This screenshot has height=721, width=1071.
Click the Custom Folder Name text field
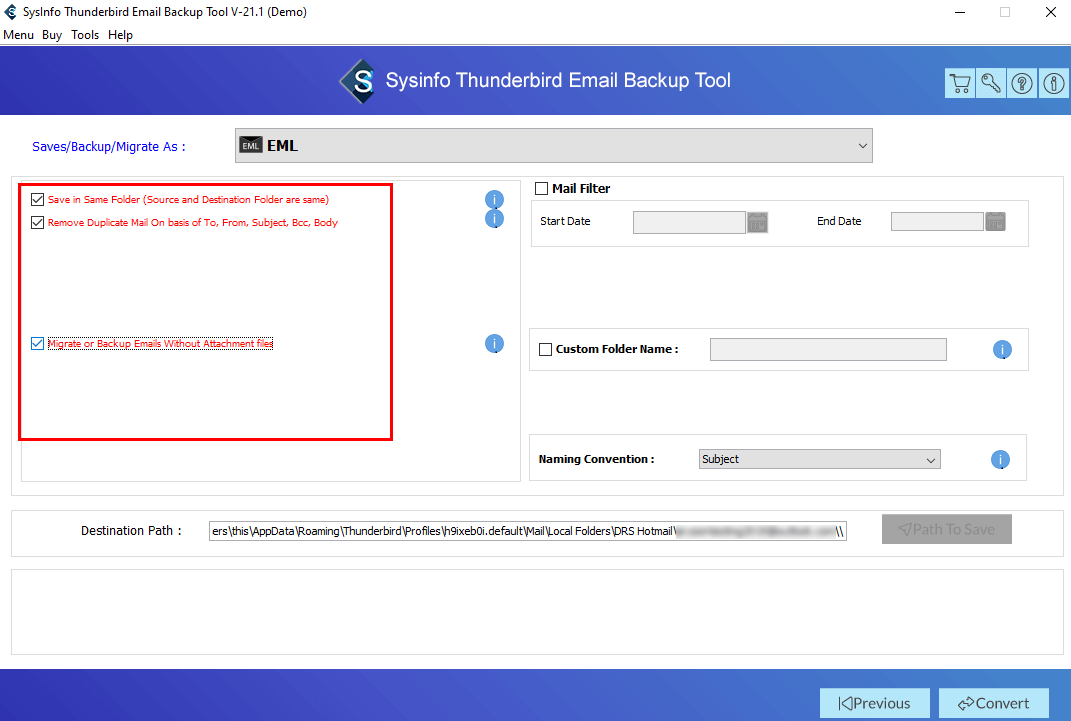[829, 350]
